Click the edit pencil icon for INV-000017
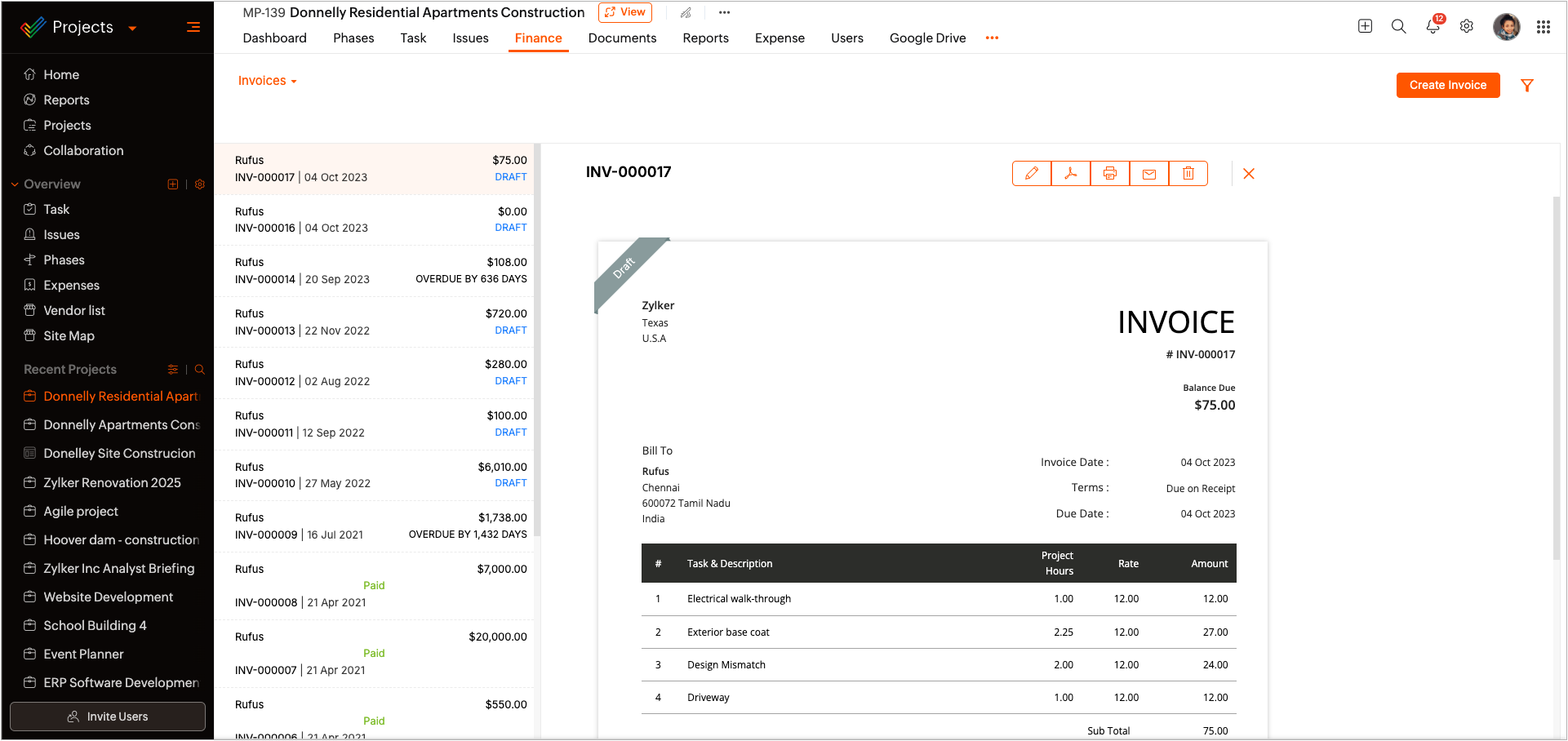The width and height of the screenshot is (1568, 741). pos(1032,173)
